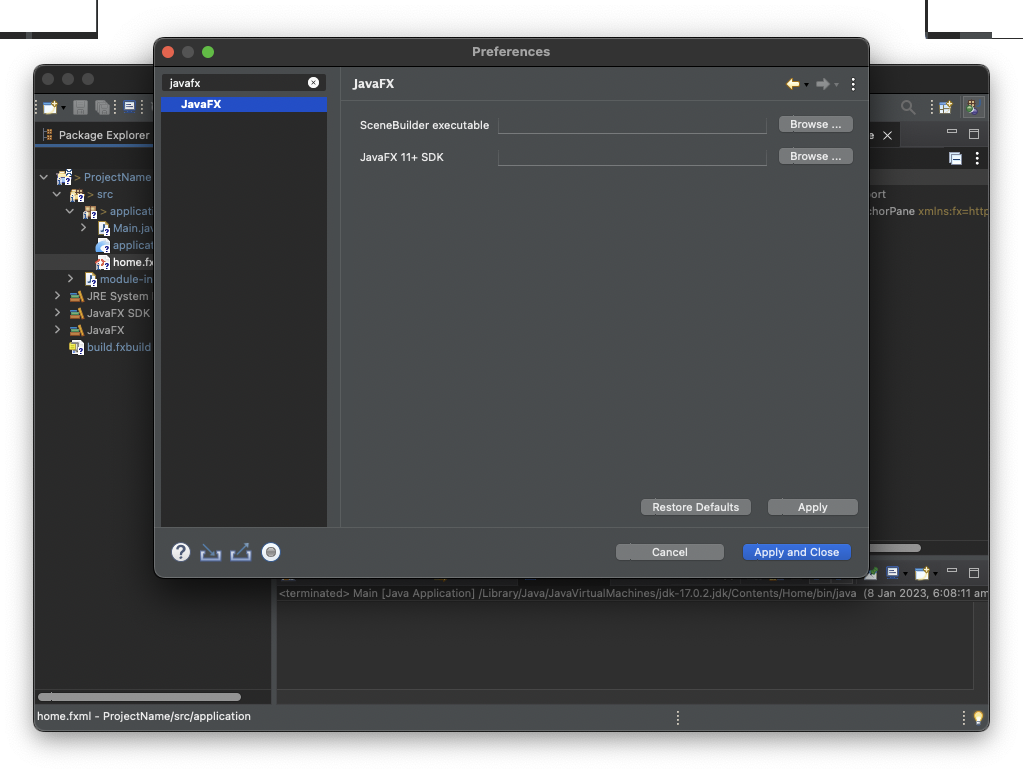The width and height of the screenshot is (1023, 773).
Task: Open the Preferences page view menu (three dots)
Action: (853, 84)
